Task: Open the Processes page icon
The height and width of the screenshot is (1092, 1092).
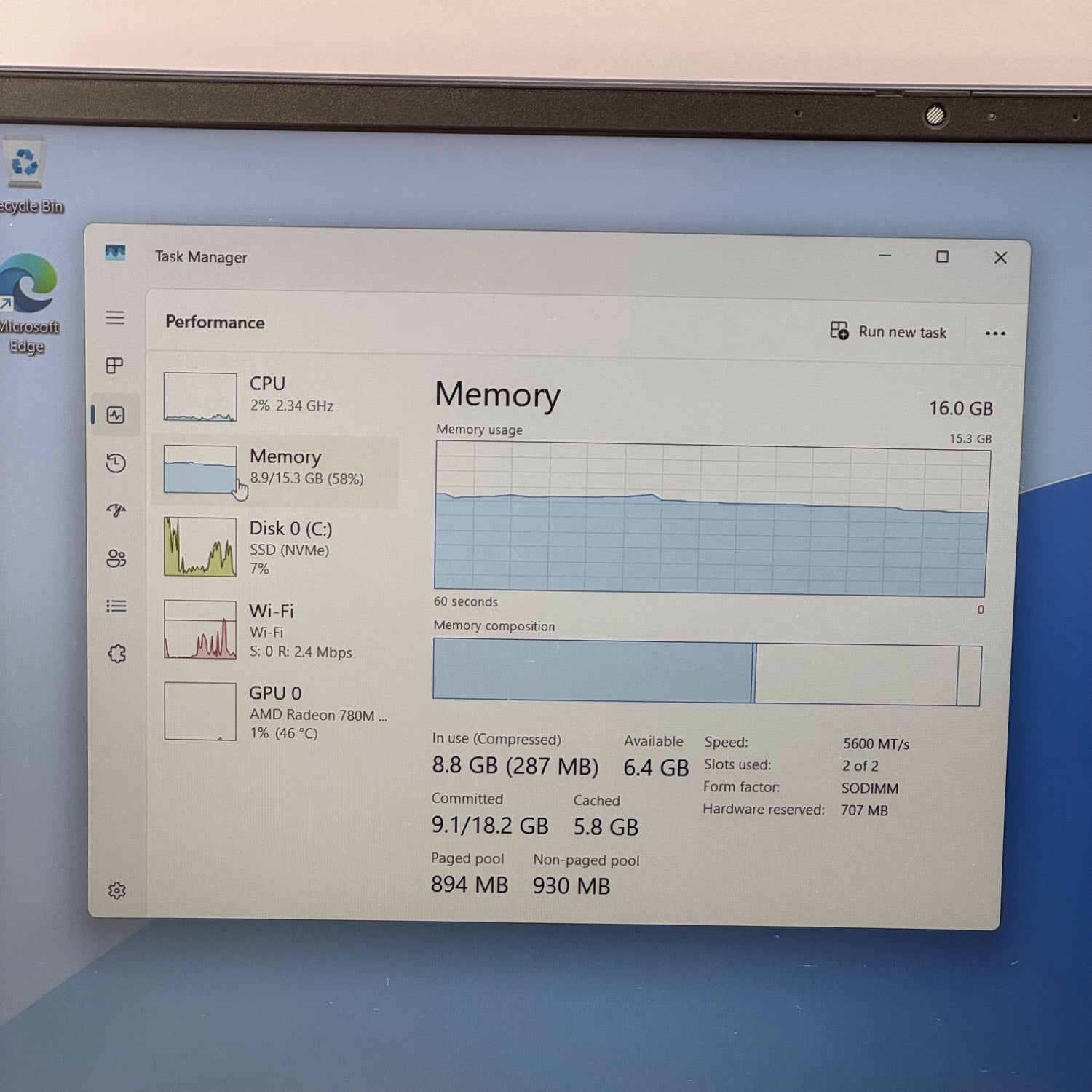Action: pyautogui.click(x=115, y=365)
